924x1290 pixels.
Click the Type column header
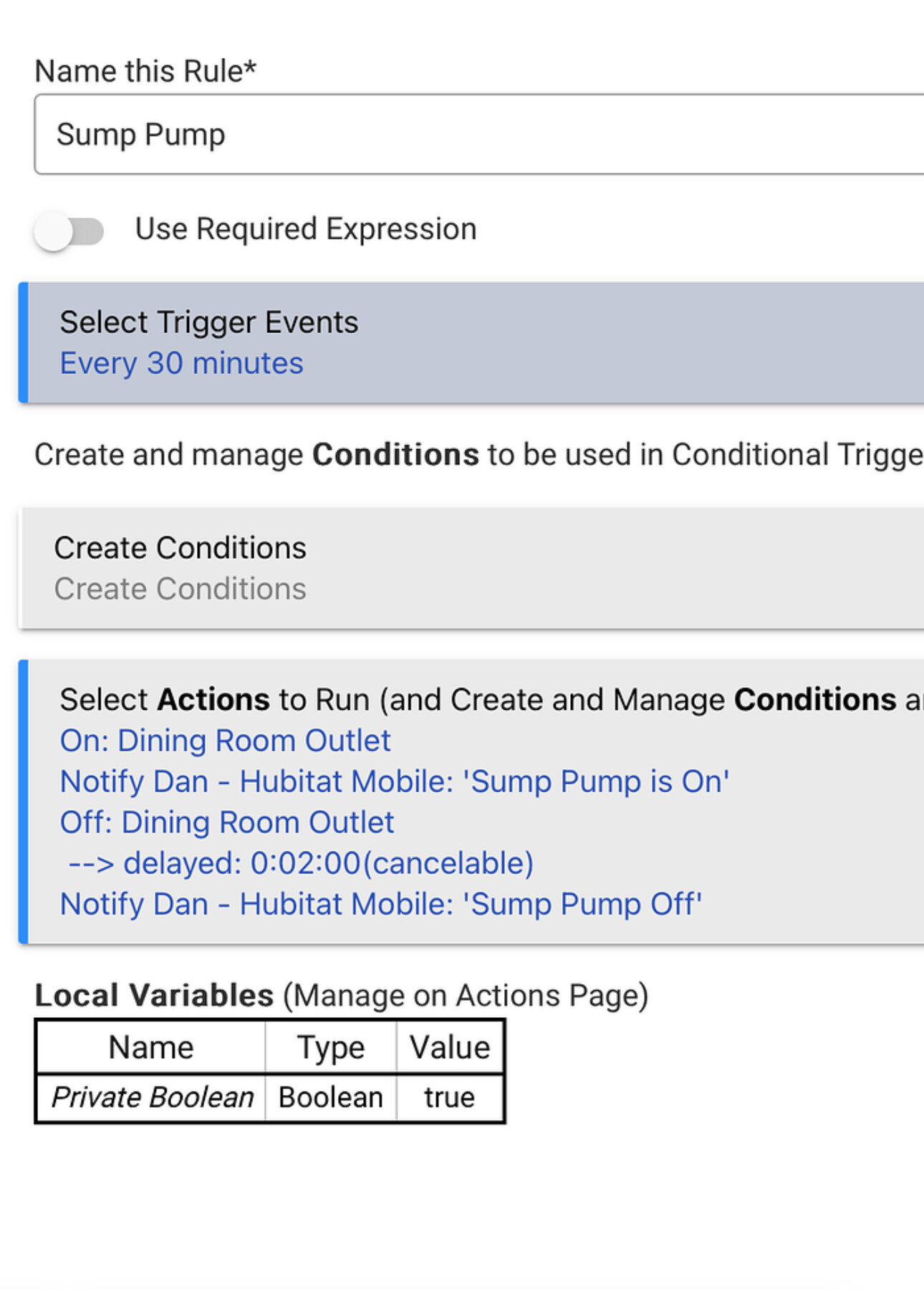point(331,1047)
